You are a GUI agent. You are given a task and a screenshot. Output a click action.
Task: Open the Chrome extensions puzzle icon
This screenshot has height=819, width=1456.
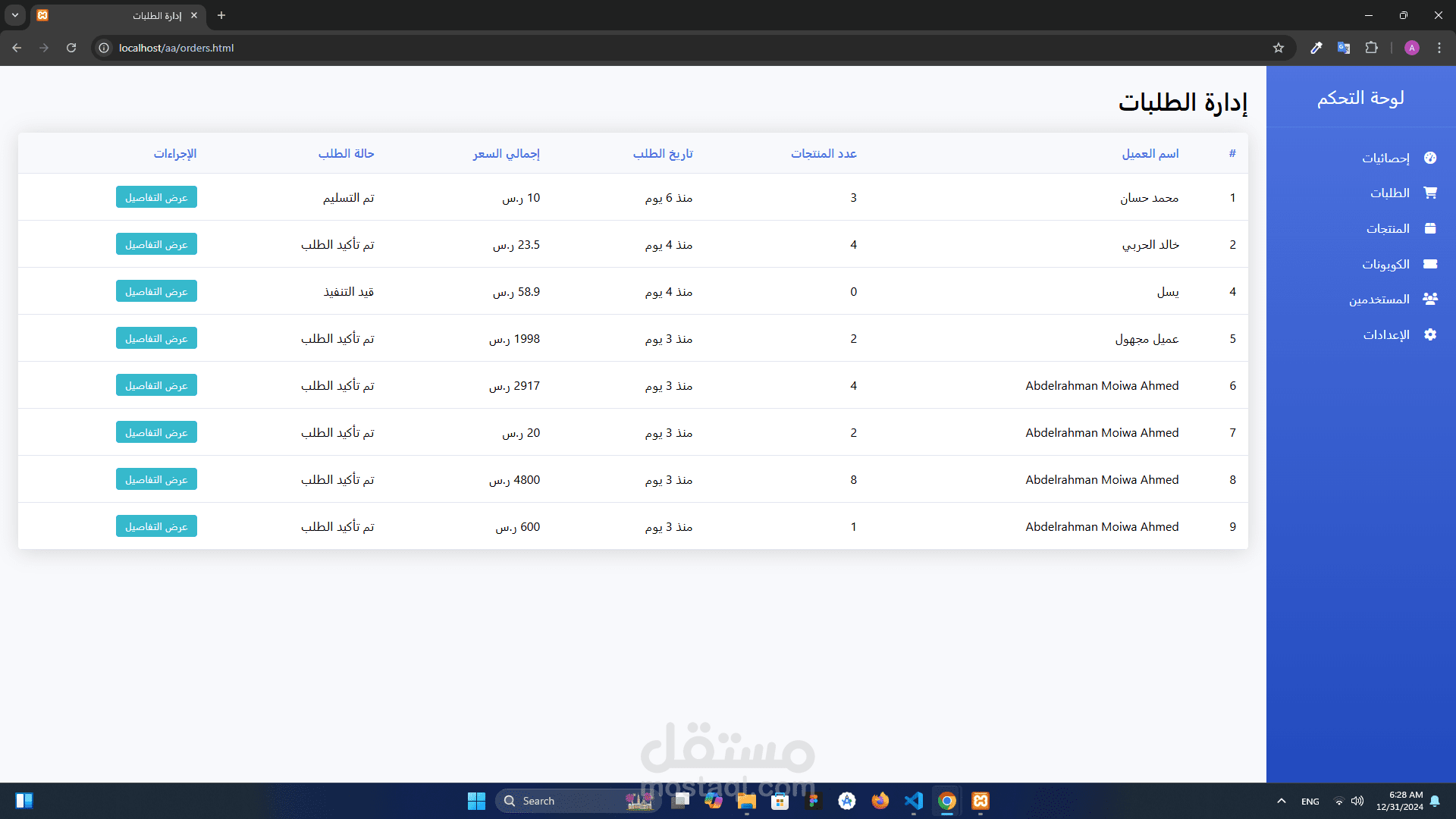pos(1371,48)
